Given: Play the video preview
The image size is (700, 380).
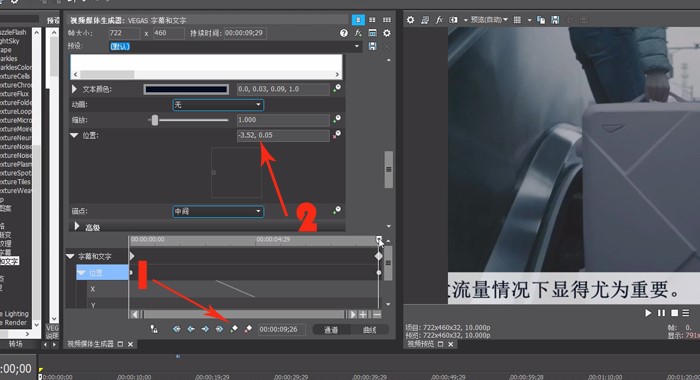Looking at the screenshot, I should 648,313.
